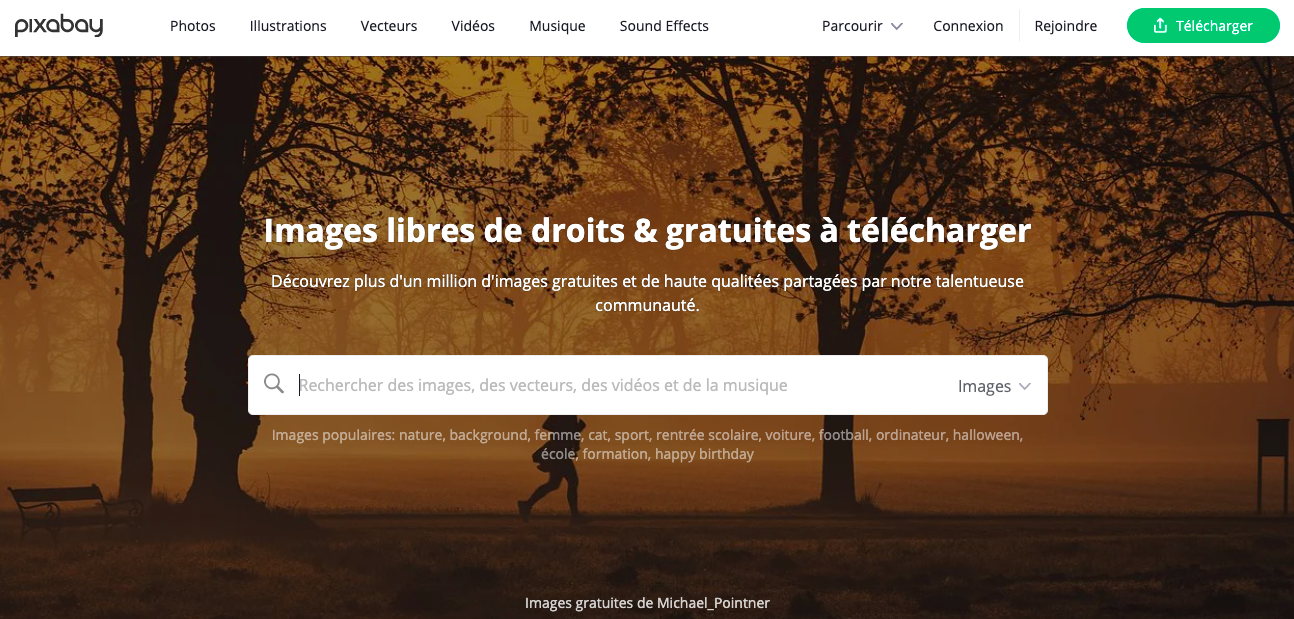Click the Pixabay logo
The height and width of the screenshot is (619, 1294).
(59, 26)
